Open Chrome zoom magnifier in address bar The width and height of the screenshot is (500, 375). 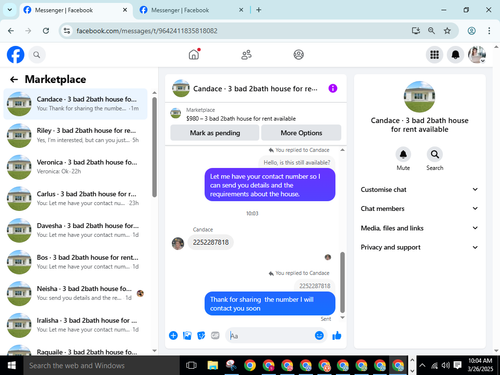[x=431, y=31]
